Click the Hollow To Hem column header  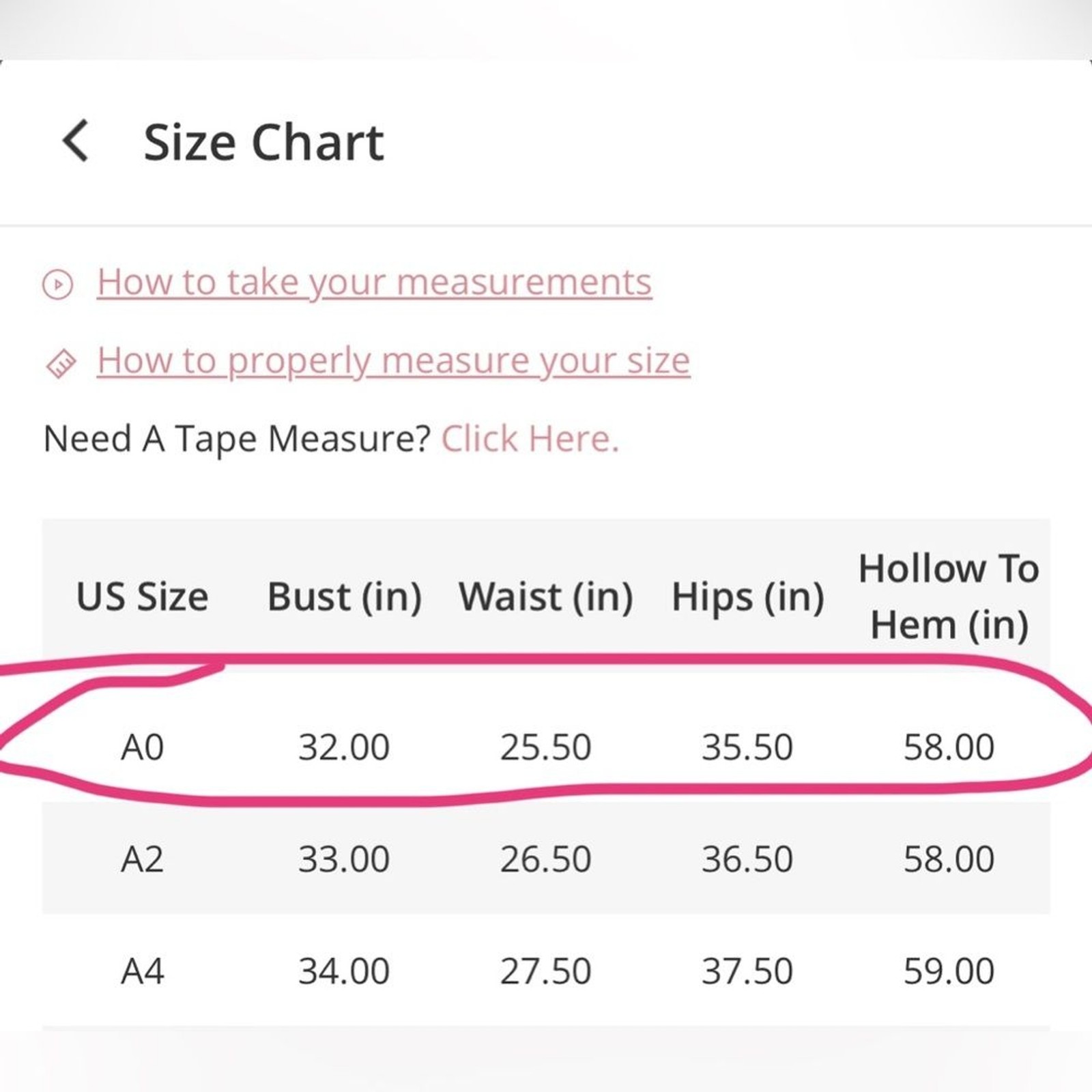[x=949, y=597]
